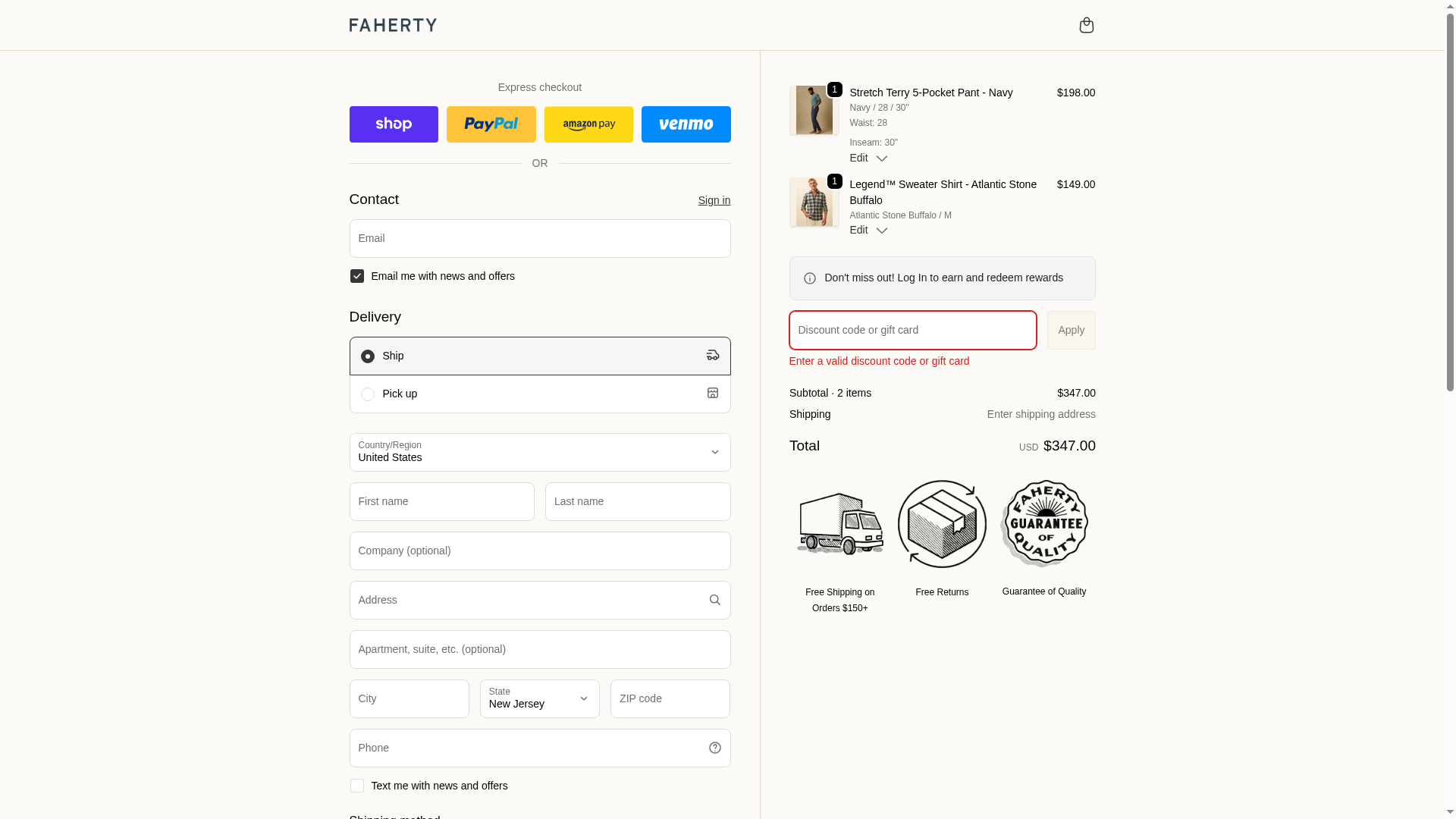The image size is (1456, 819).
Task: Pay with Shop Pay express button
Action: coord(394,124)
